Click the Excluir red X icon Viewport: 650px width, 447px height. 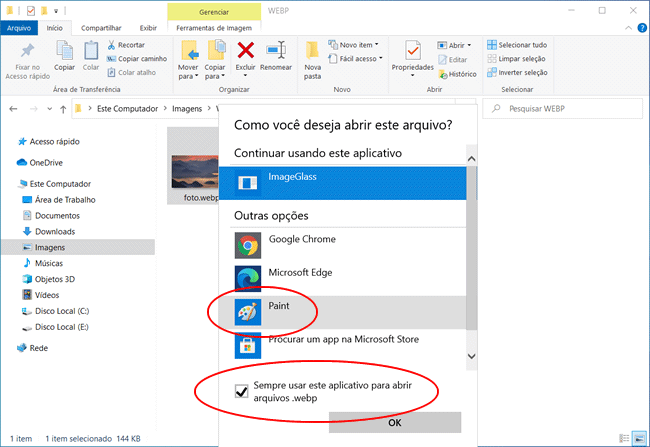click(x=245, y=50)
